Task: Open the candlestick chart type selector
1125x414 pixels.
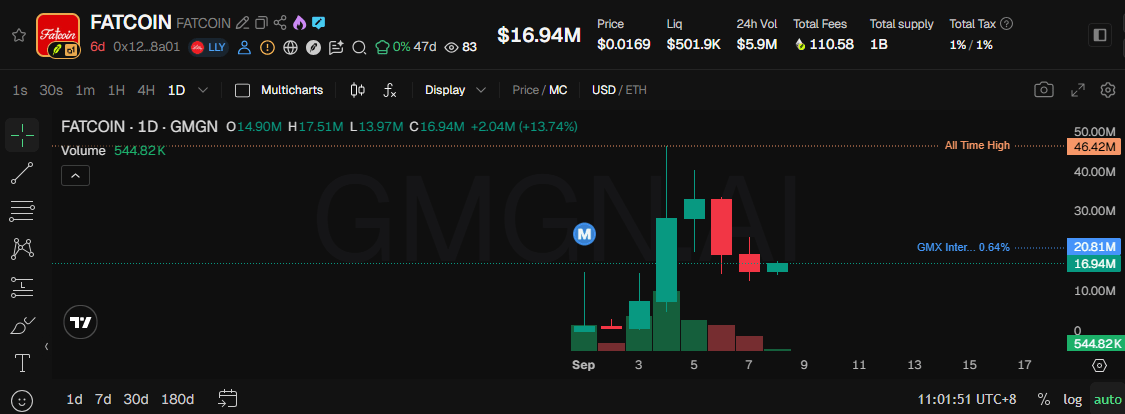Action: click(x=358, y=90)
